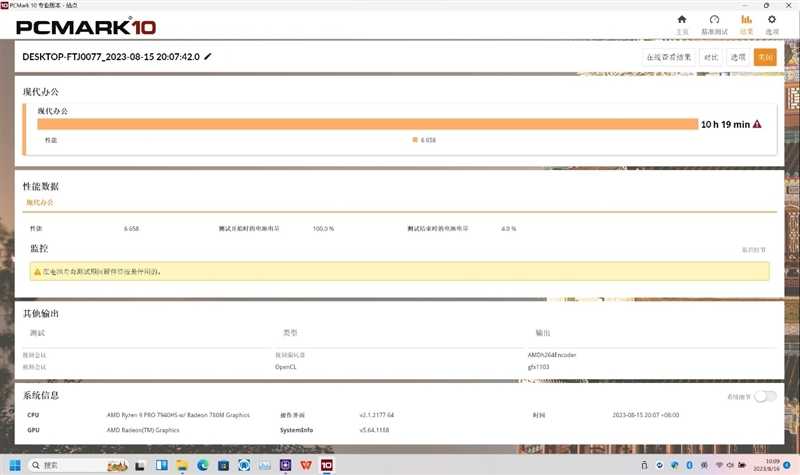Screen dimensions: 800x475
Task: Expand the monitoring details (显示详节) link
Action: (754, 250)
